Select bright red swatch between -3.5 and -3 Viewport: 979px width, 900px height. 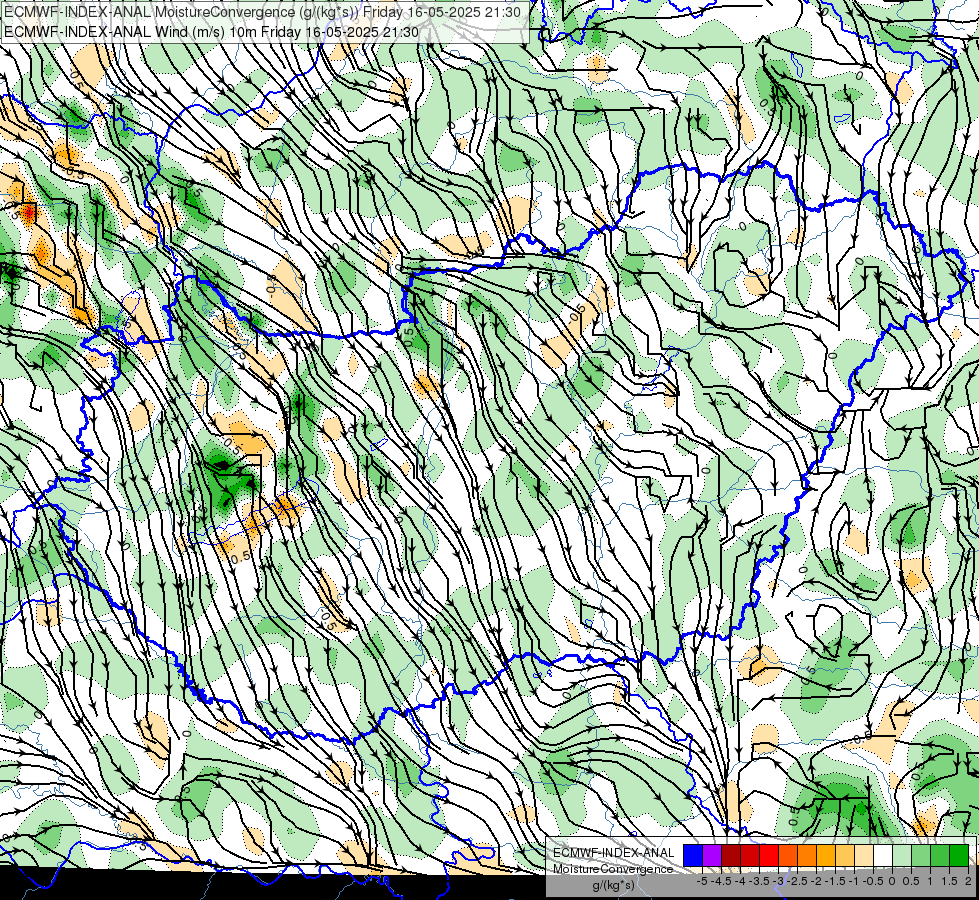pyautogui.click(x=769, y=855)
